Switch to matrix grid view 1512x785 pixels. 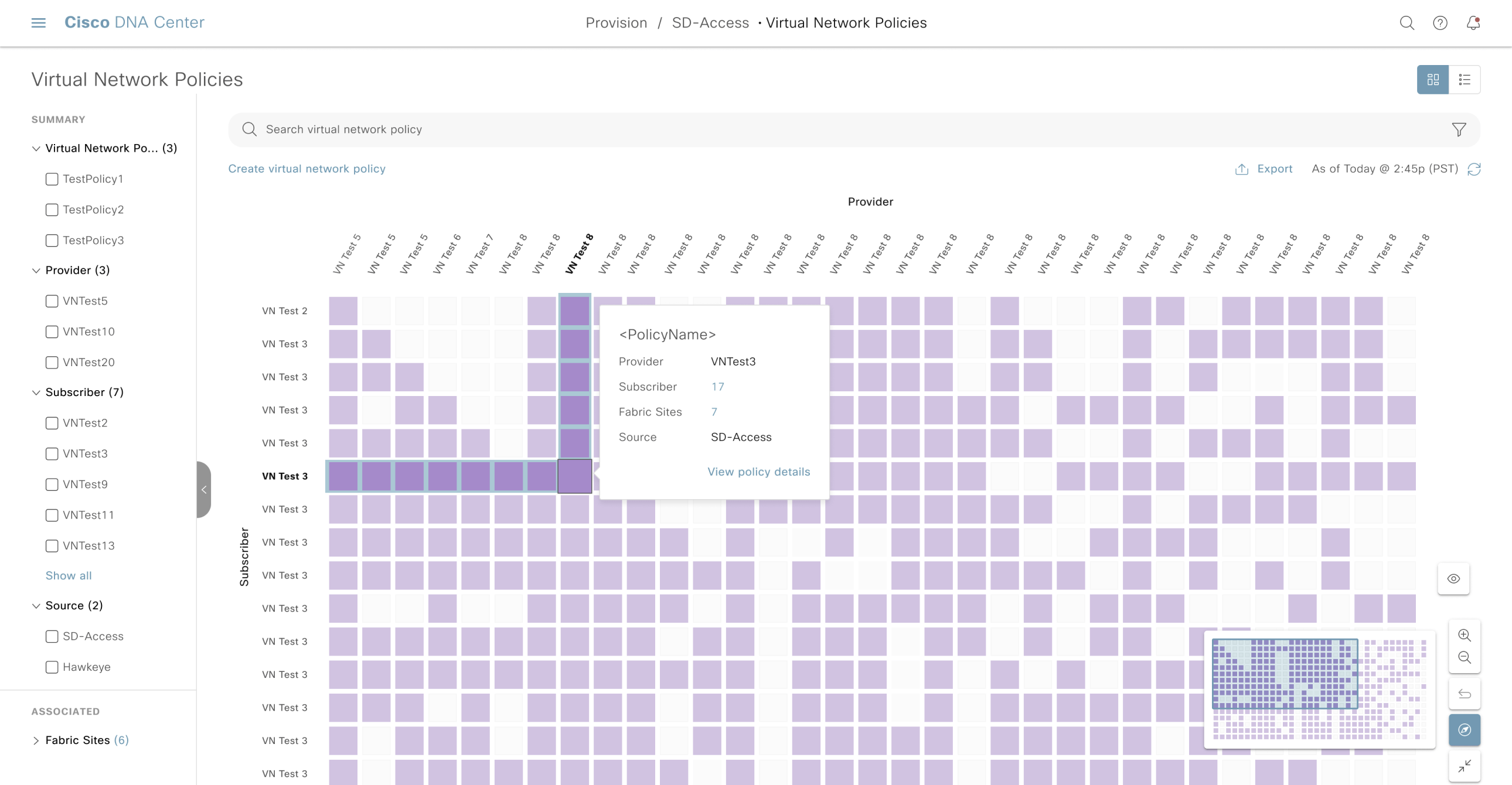[x=1433, y=79]
